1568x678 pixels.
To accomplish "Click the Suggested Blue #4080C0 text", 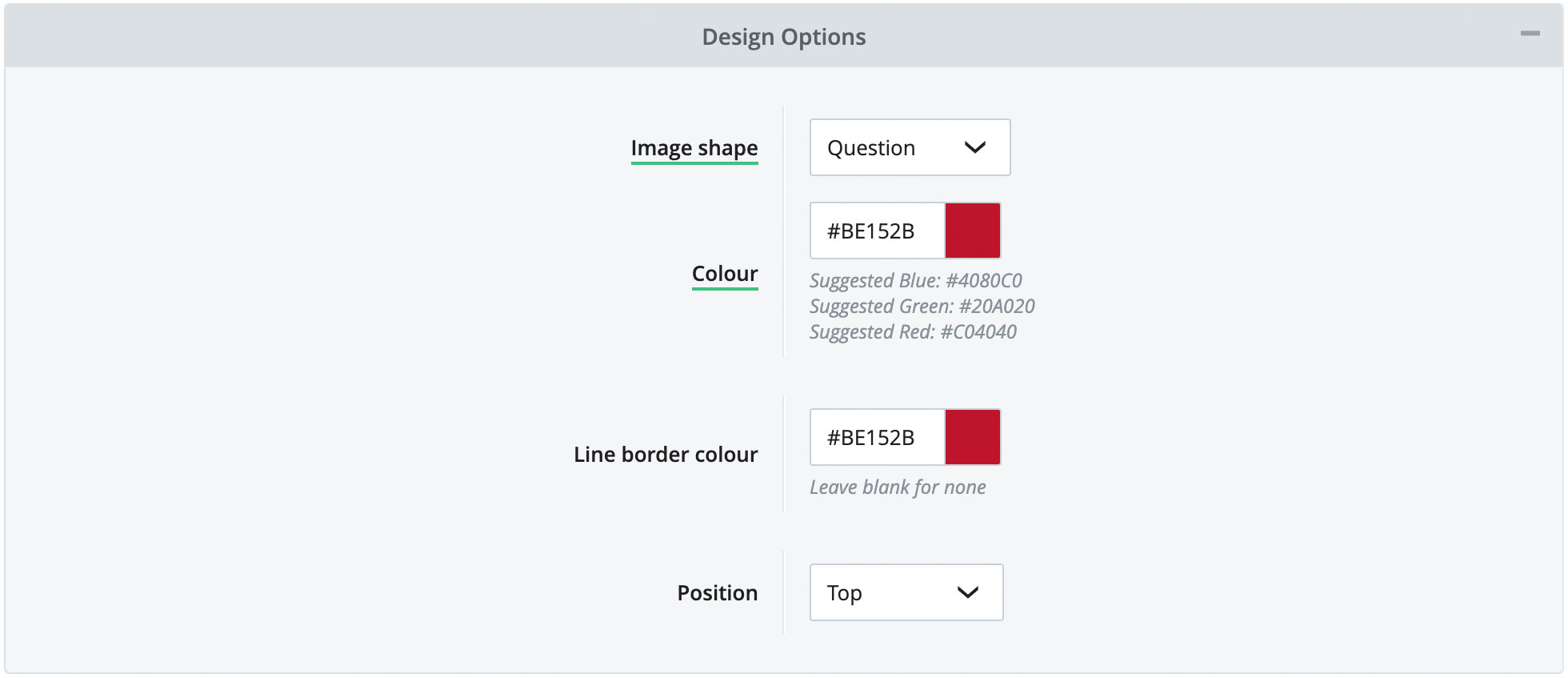I will tap(917, 281).
